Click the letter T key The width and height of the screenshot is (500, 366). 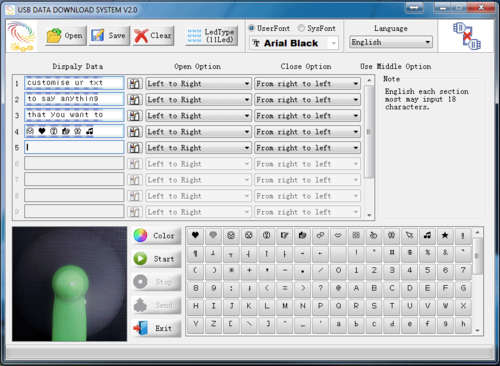pos(392,306)
